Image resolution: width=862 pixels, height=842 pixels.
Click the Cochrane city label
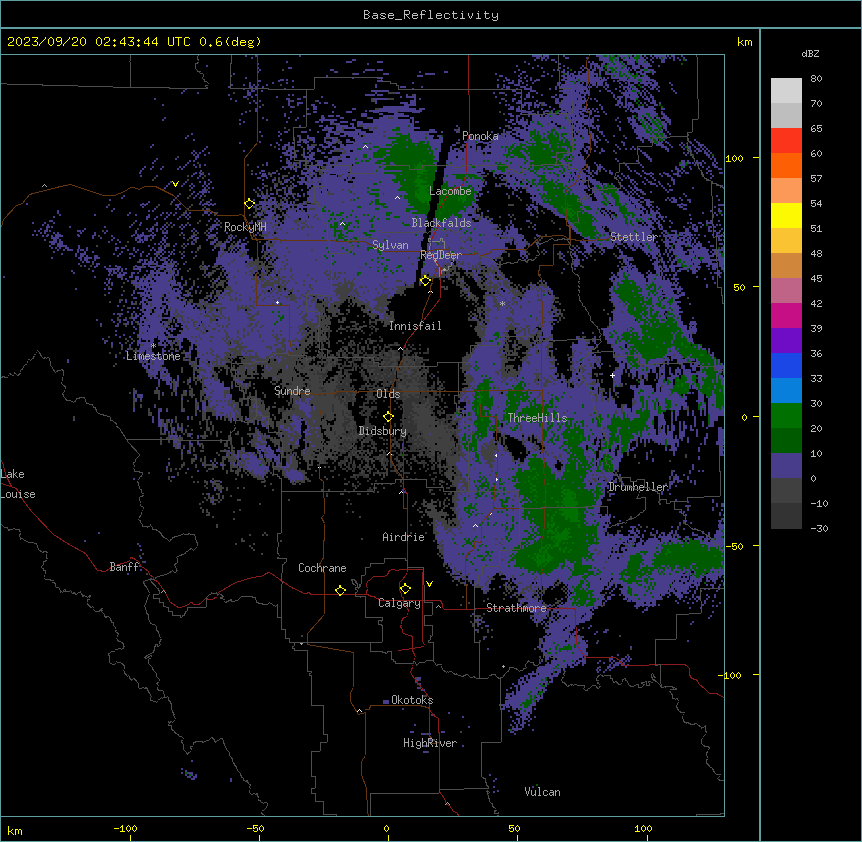(322, 568)
